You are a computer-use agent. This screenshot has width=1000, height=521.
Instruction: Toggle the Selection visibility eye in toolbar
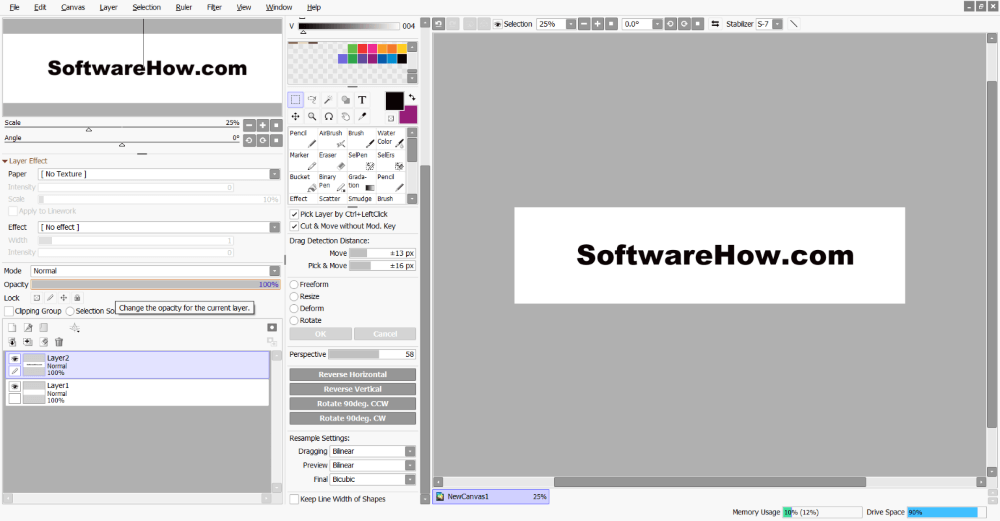pos(497,24)
